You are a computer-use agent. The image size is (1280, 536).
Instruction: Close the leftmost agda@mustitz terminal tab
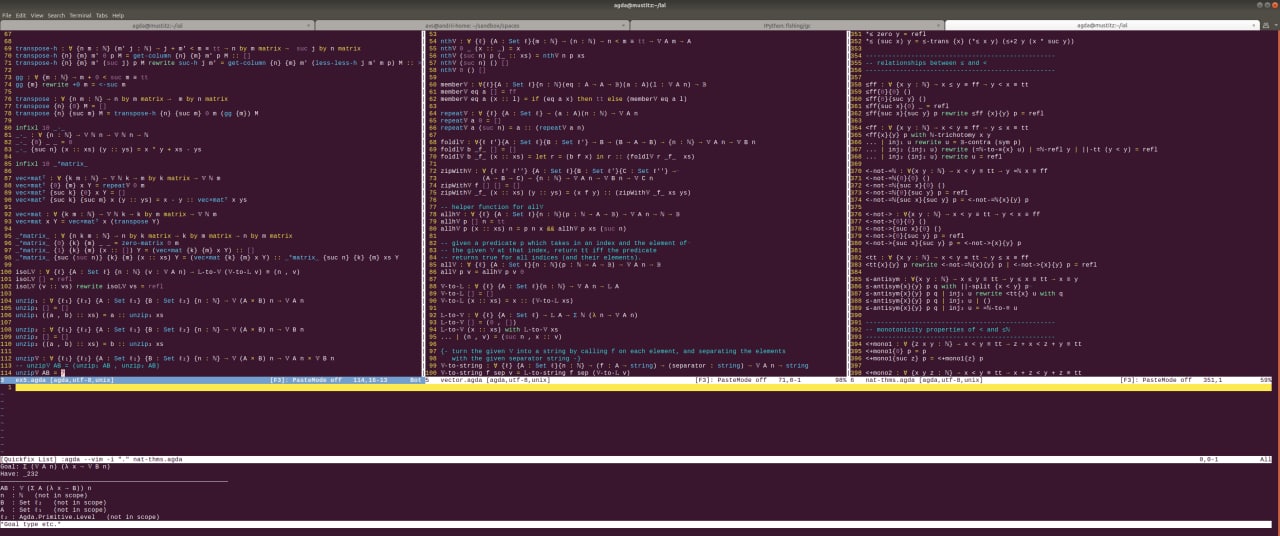coord(310,25)
